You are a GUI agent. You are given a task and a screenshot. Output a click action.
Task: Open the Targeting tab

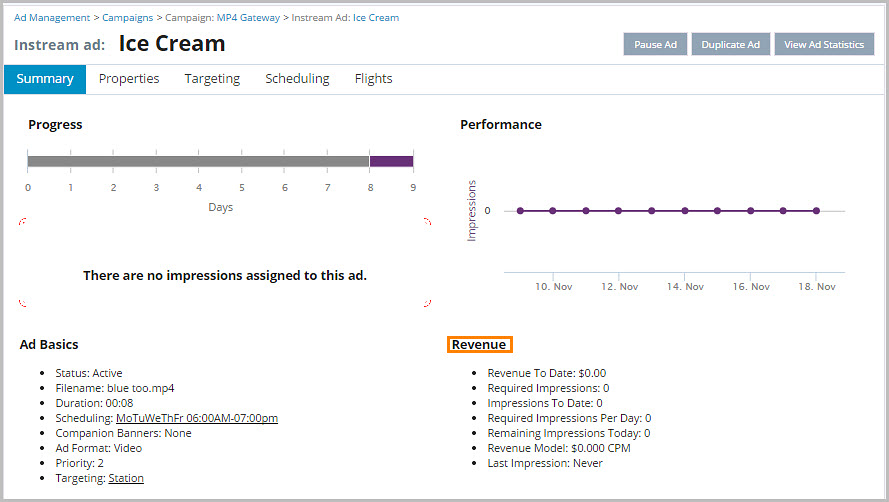(x=212, y=79)
